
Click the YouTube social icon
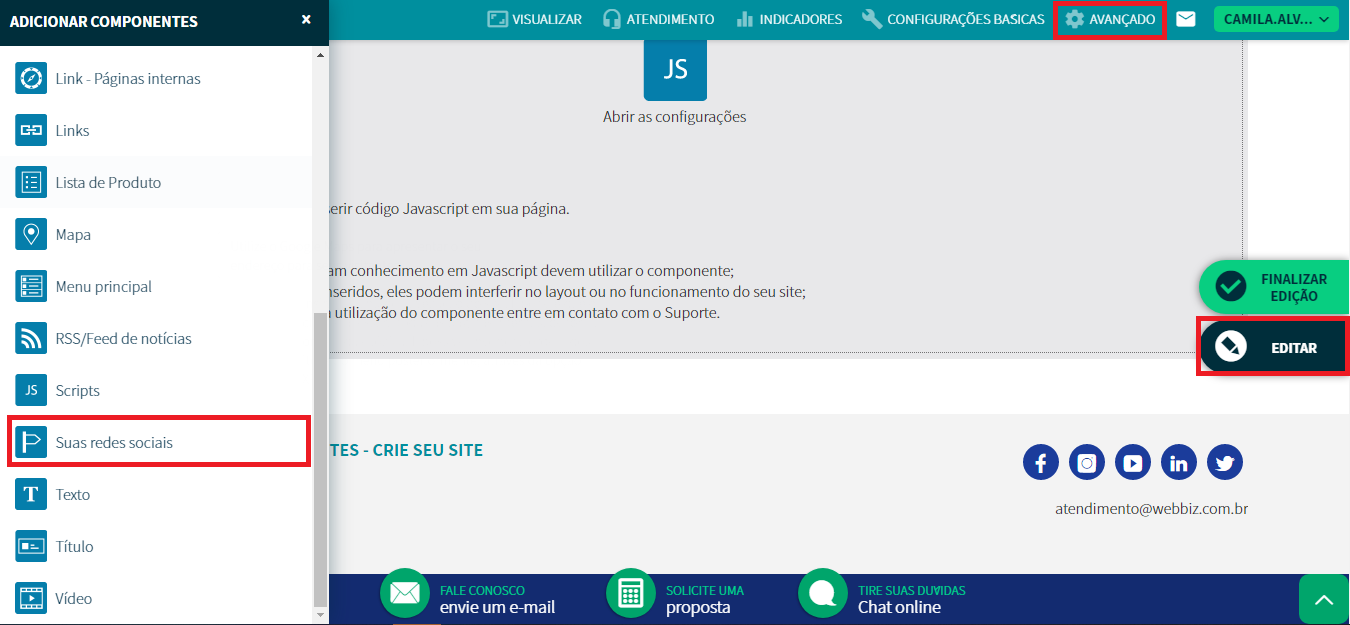[1133, 463]
